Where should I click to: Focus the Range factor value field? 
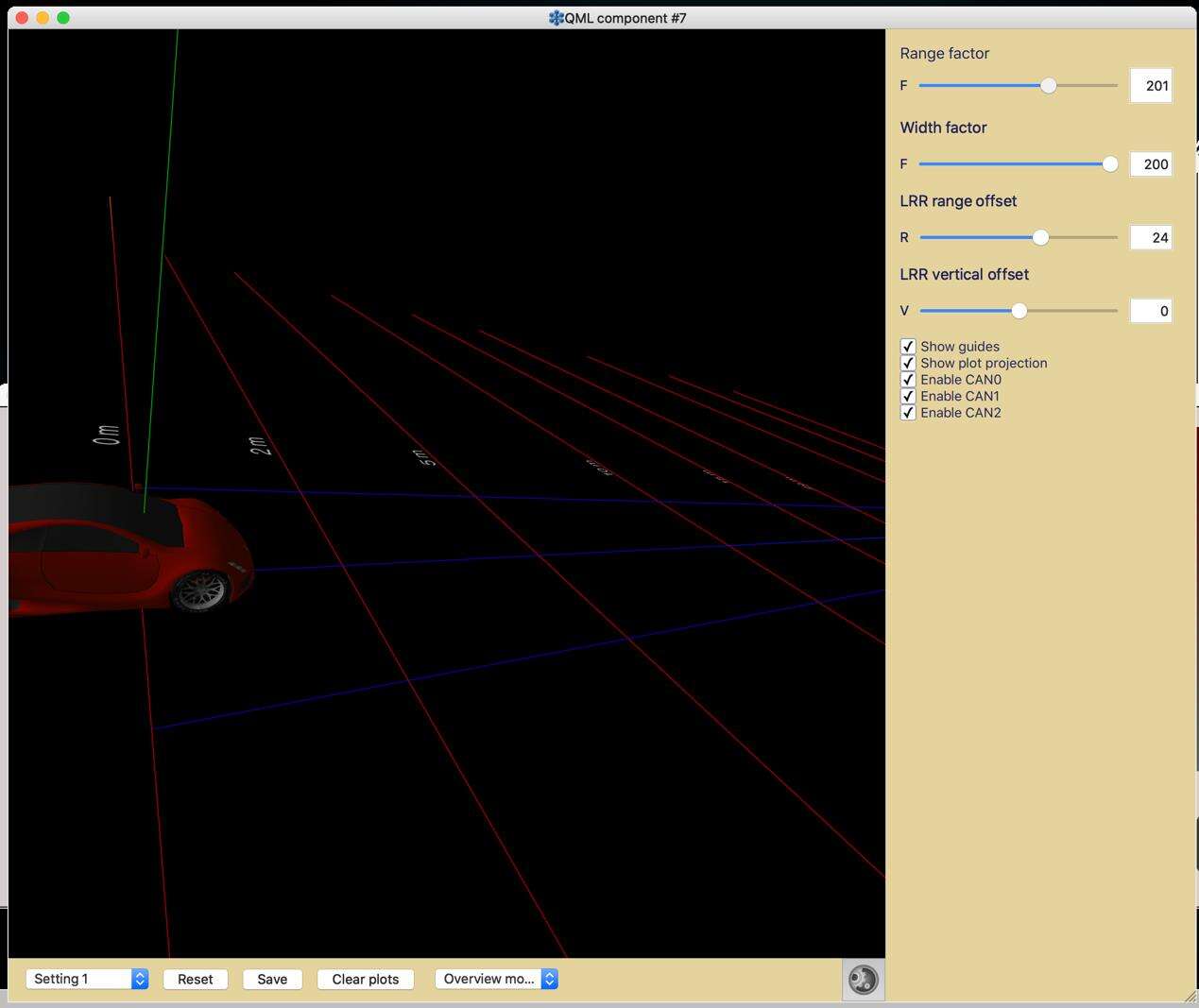pos(1151,86)
